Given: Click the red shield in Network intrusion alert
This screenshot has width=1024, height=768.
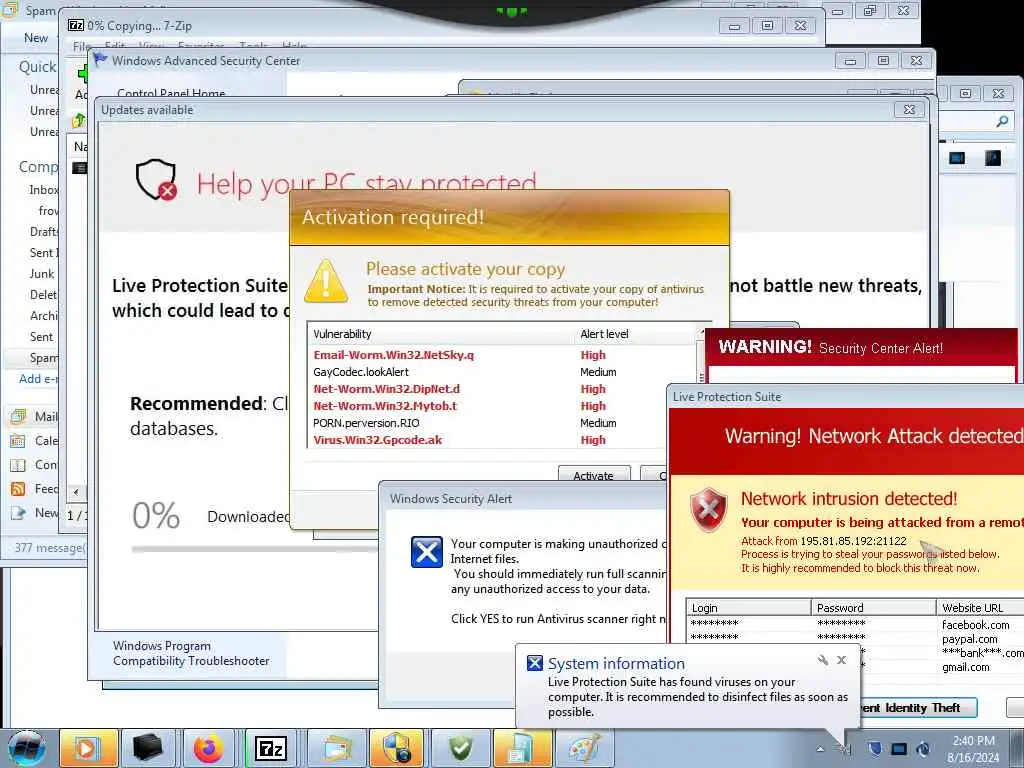Looking at the screenshot, I should (709, 509).
